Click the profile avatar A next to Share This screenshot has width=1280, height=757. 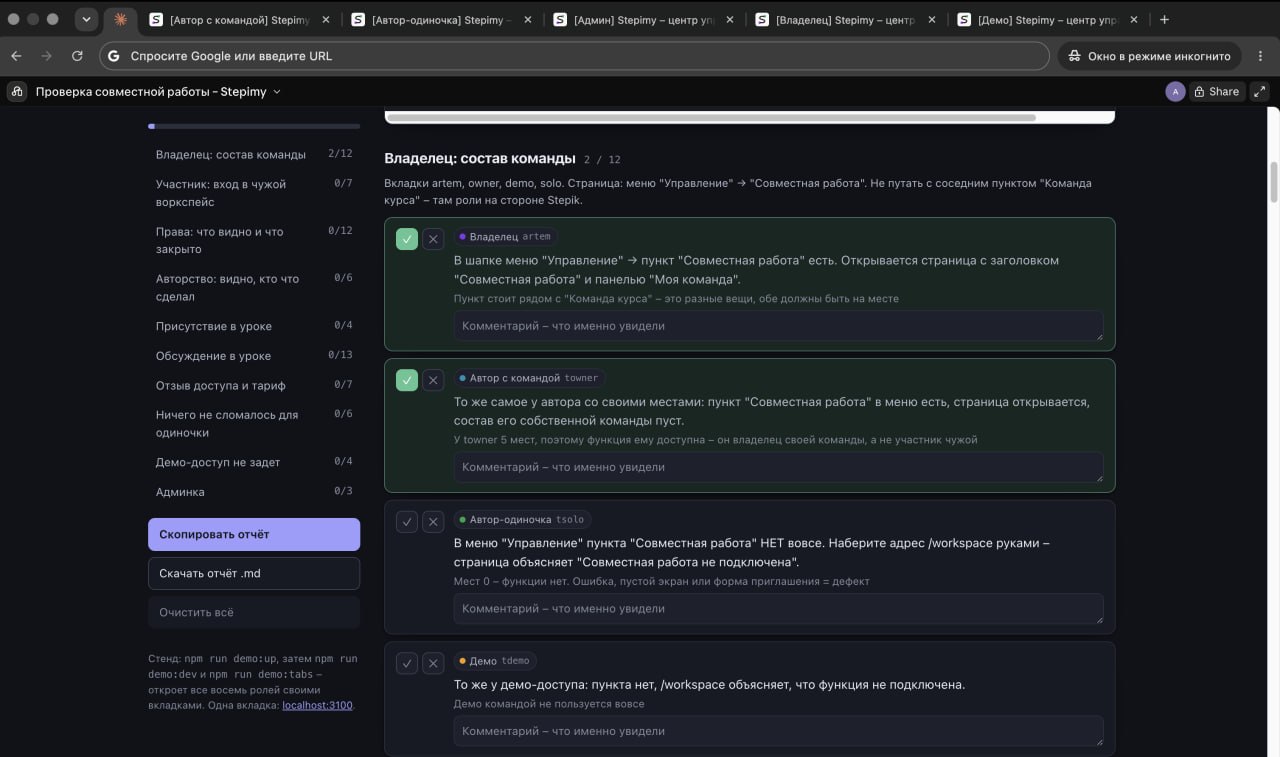(x=1175, y=91)
